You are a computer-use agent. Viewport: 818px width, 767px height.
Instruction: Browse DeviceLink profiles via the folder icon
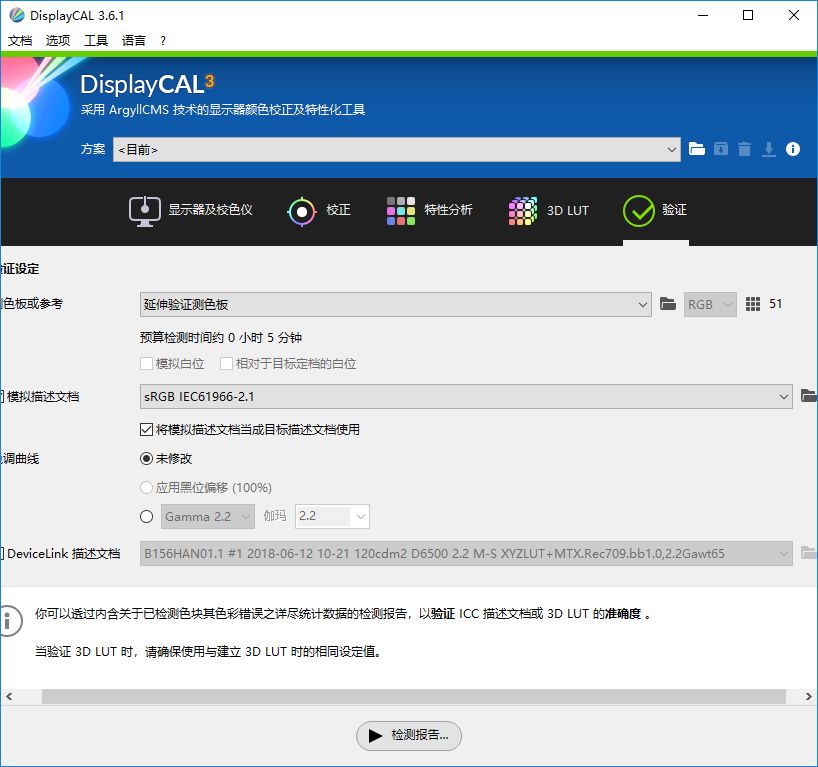click(x=810, y=553)
